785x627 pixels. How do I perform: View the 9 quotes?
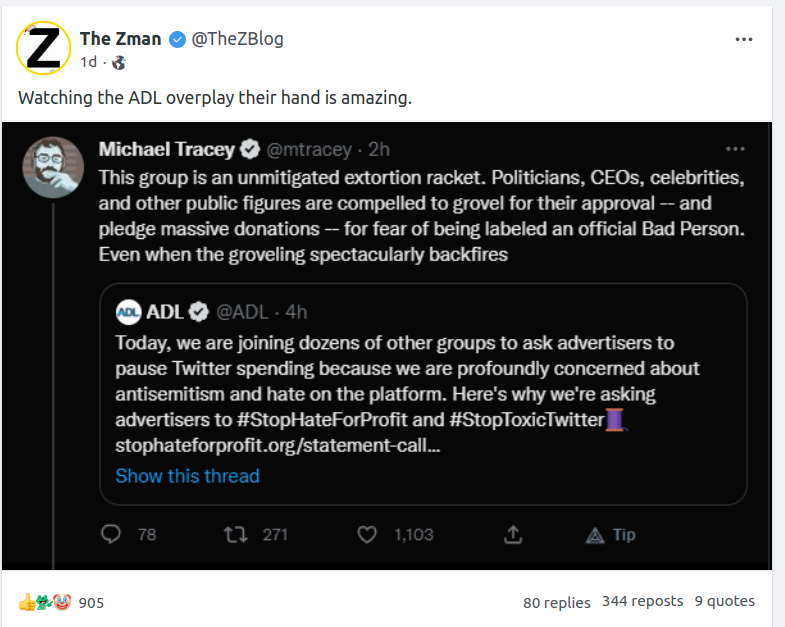coord(724,601)
